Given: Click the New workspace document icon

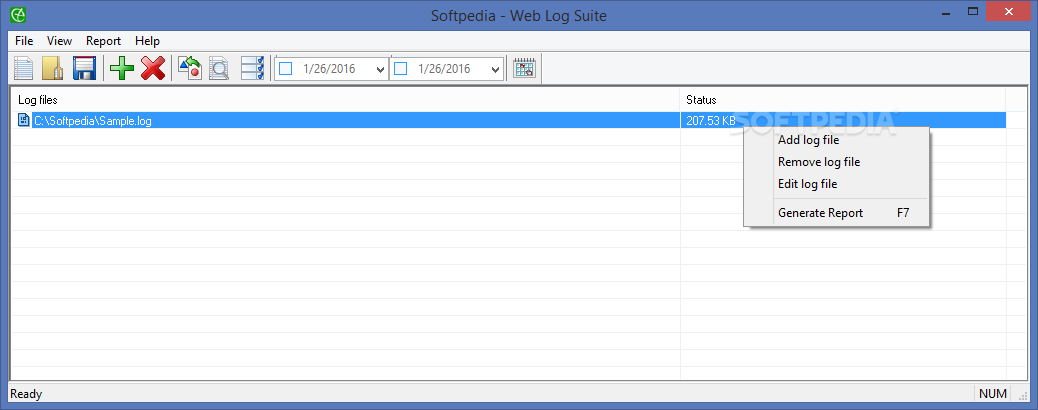Looking at the screenshot, I should tap(24, 68).
